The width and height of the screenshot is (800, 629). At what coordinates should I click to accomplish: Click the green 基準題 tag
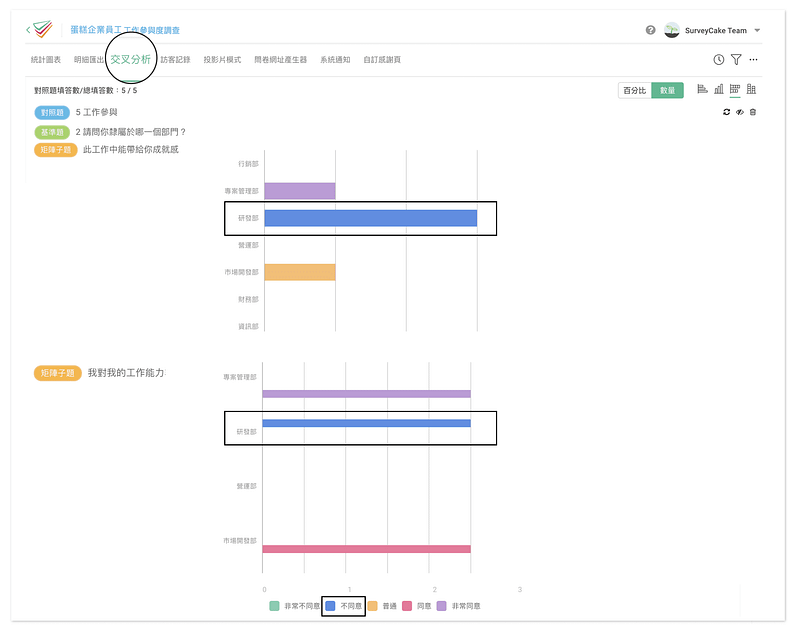point(52,132)
